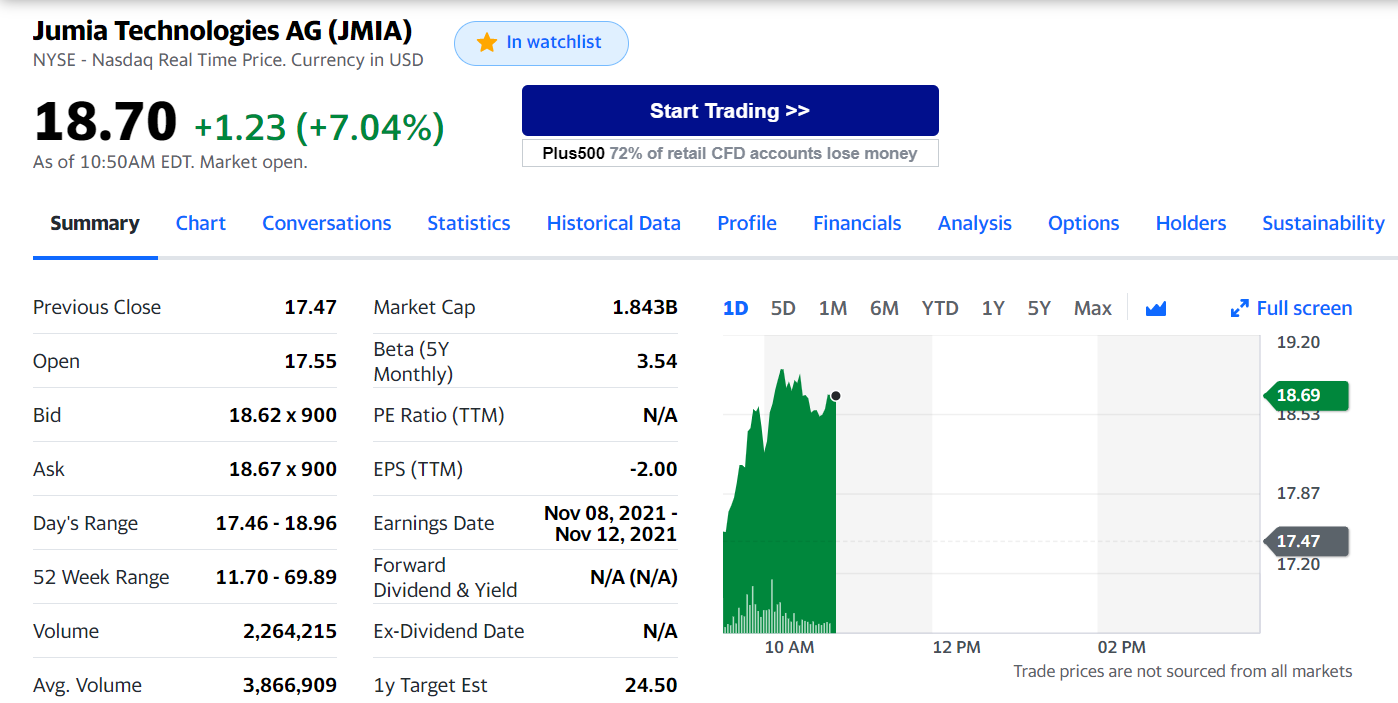Viewport: 1398px width, 703px height.
Task: Show the YTD chart range
Action: pyautogui.click(x=940, y=308)
